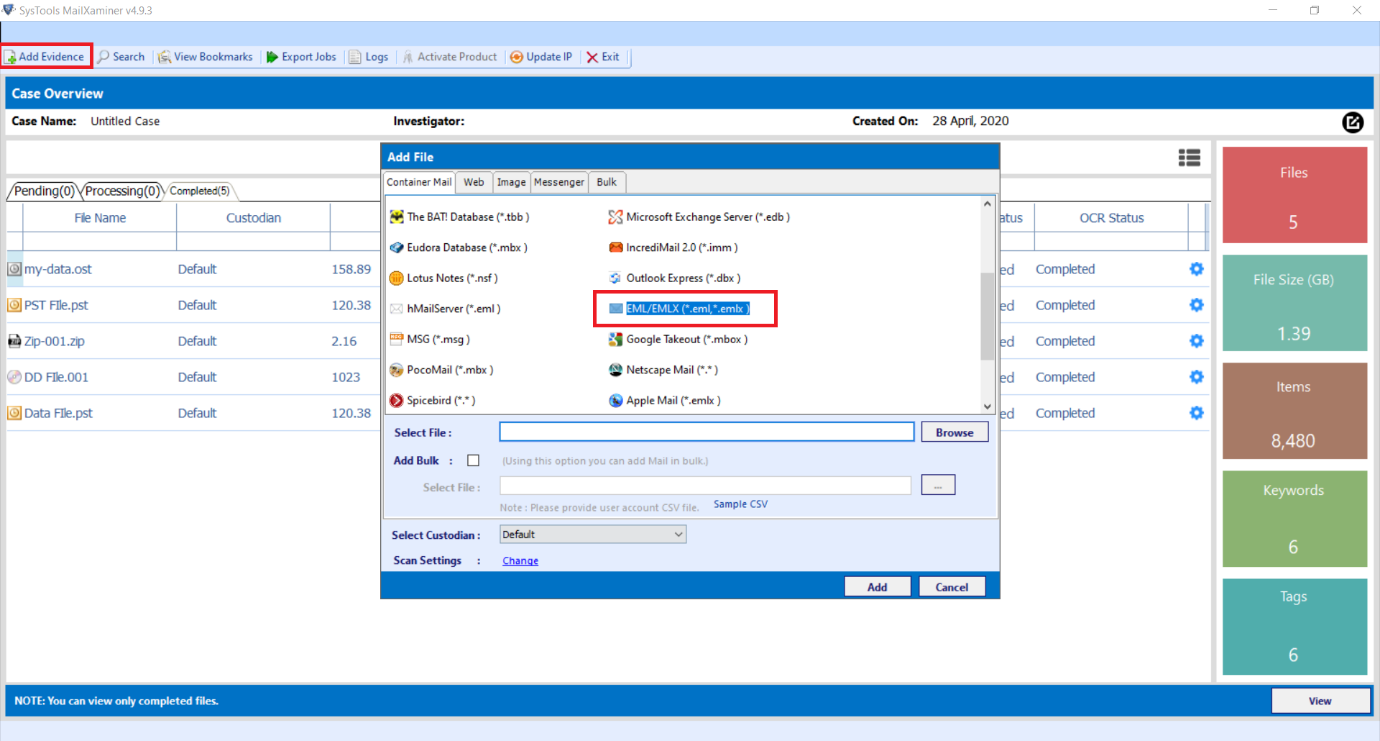Screen dimensions: 1380x741
Task: Select Netscape Mail (*.*) type
Action: point(663,370)
